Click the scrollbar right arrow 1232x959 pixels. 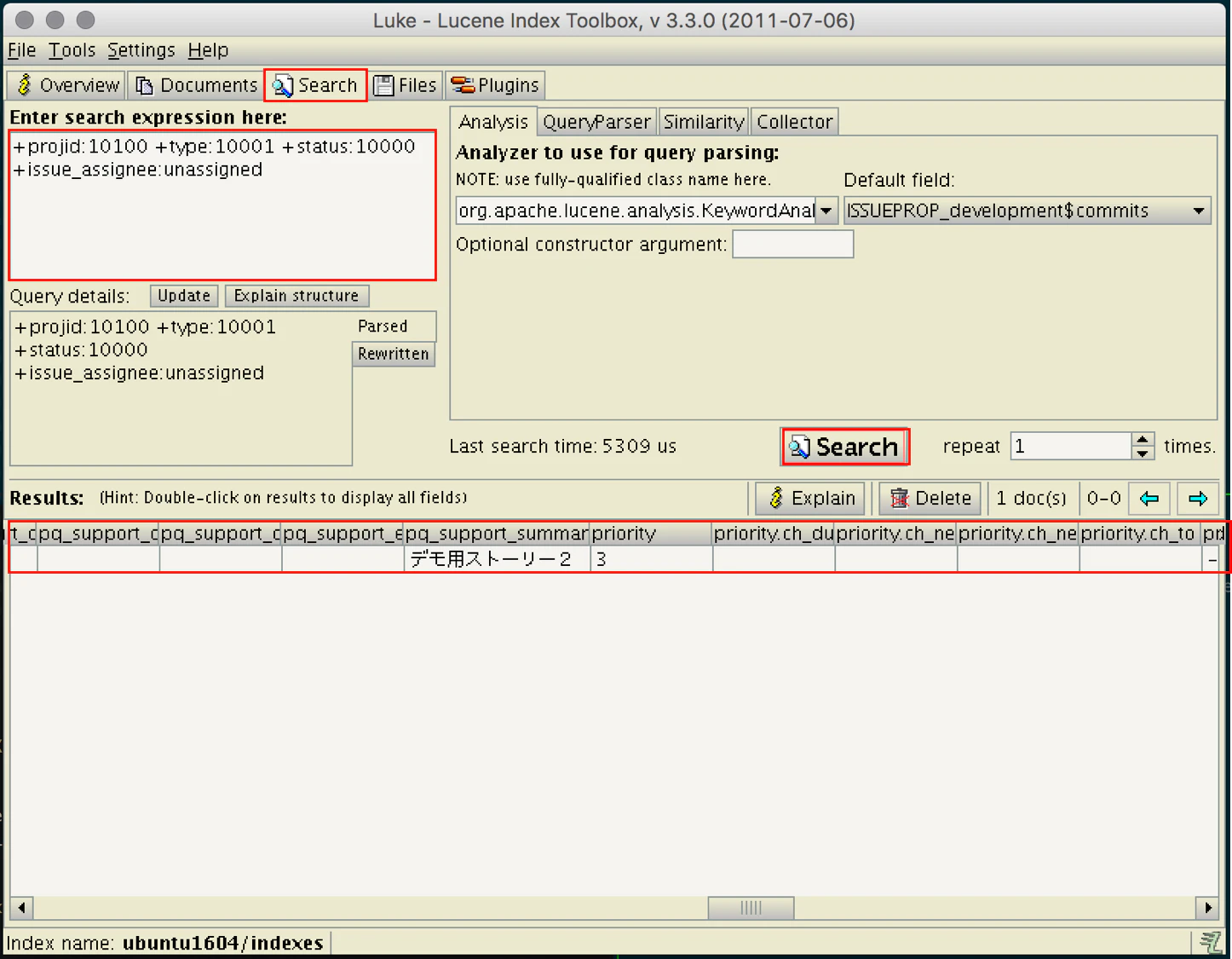(x=1207, y=908)
